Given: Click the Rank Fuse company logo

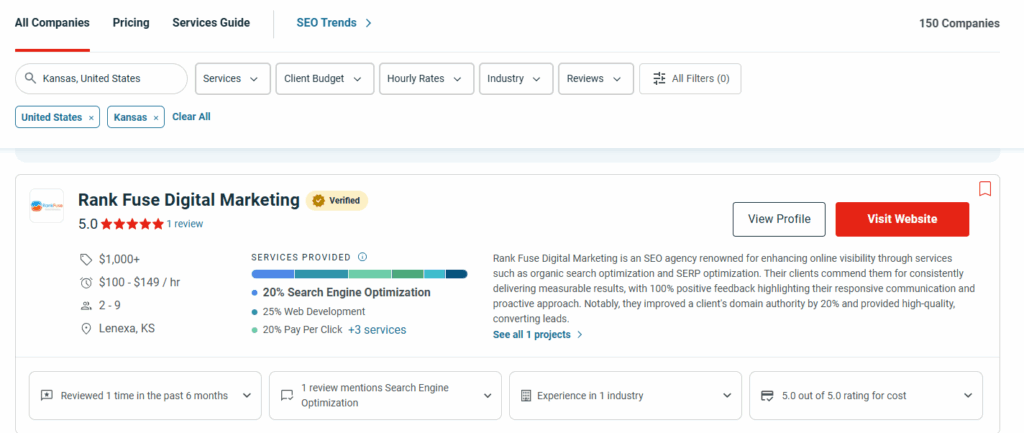Looking at the screenshot, I should (47, 206).
